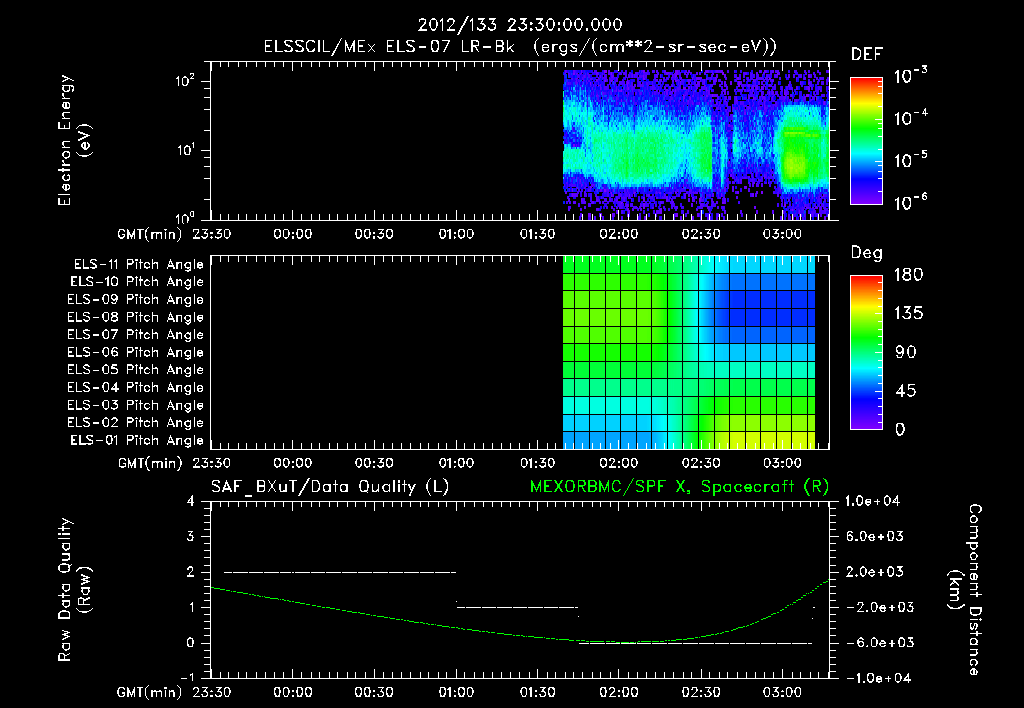1024x708 pixels.
Task: Click the SAF_BXuT/Data Quality (L) legend
Action: pos(330,487)
